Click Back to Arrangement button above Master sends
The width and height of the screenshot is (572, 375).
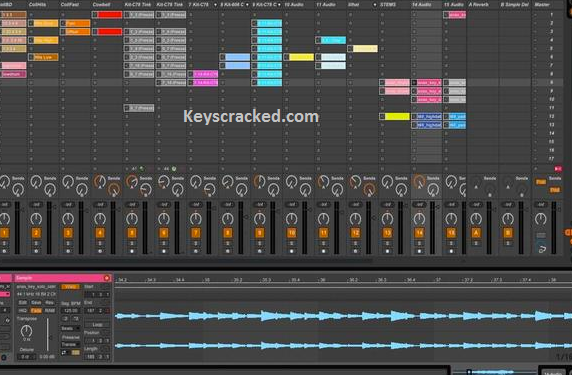[x=558, y=169]
